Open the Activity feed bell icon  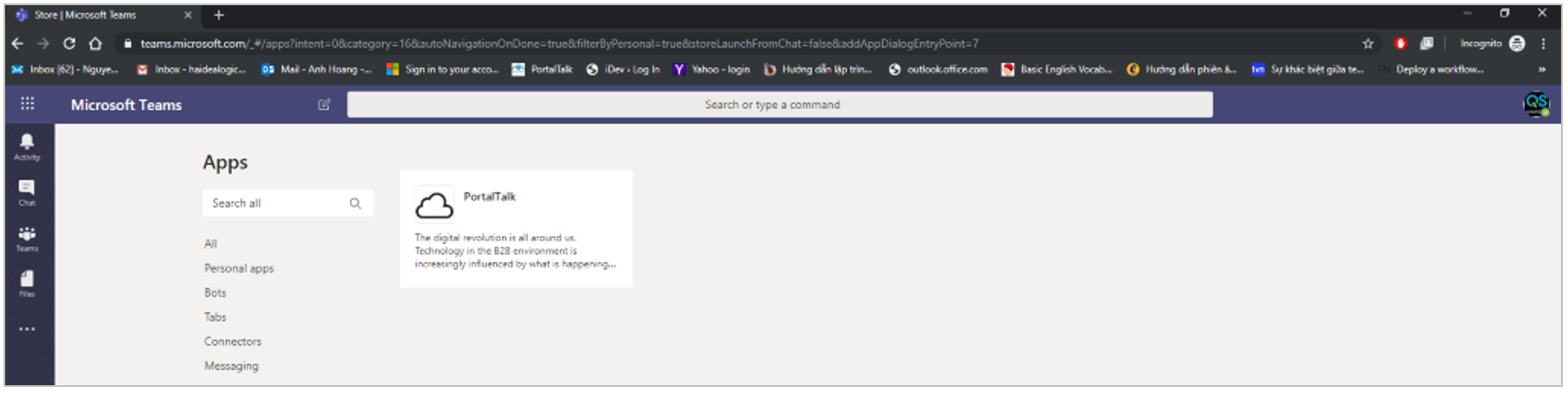pyautogui.click(x=27, y=145)
